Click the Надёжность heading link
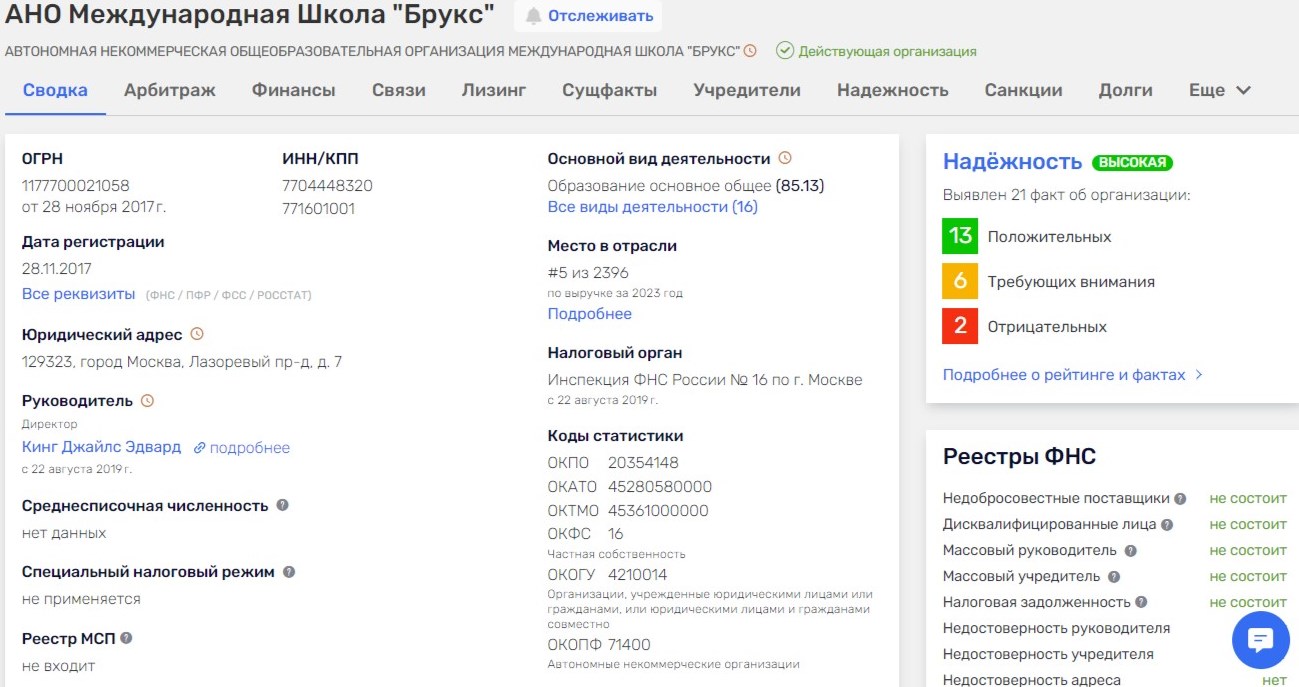The image size is (1299, 687). (1013, 162)
